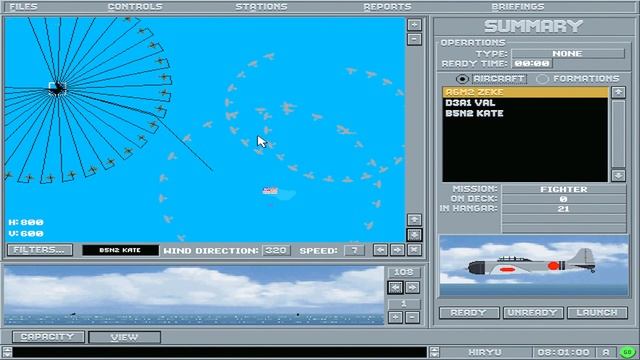Screen dimensions: 640x360
Task: Click the Mission field showing FIGHTER
Action: (564, 189)
